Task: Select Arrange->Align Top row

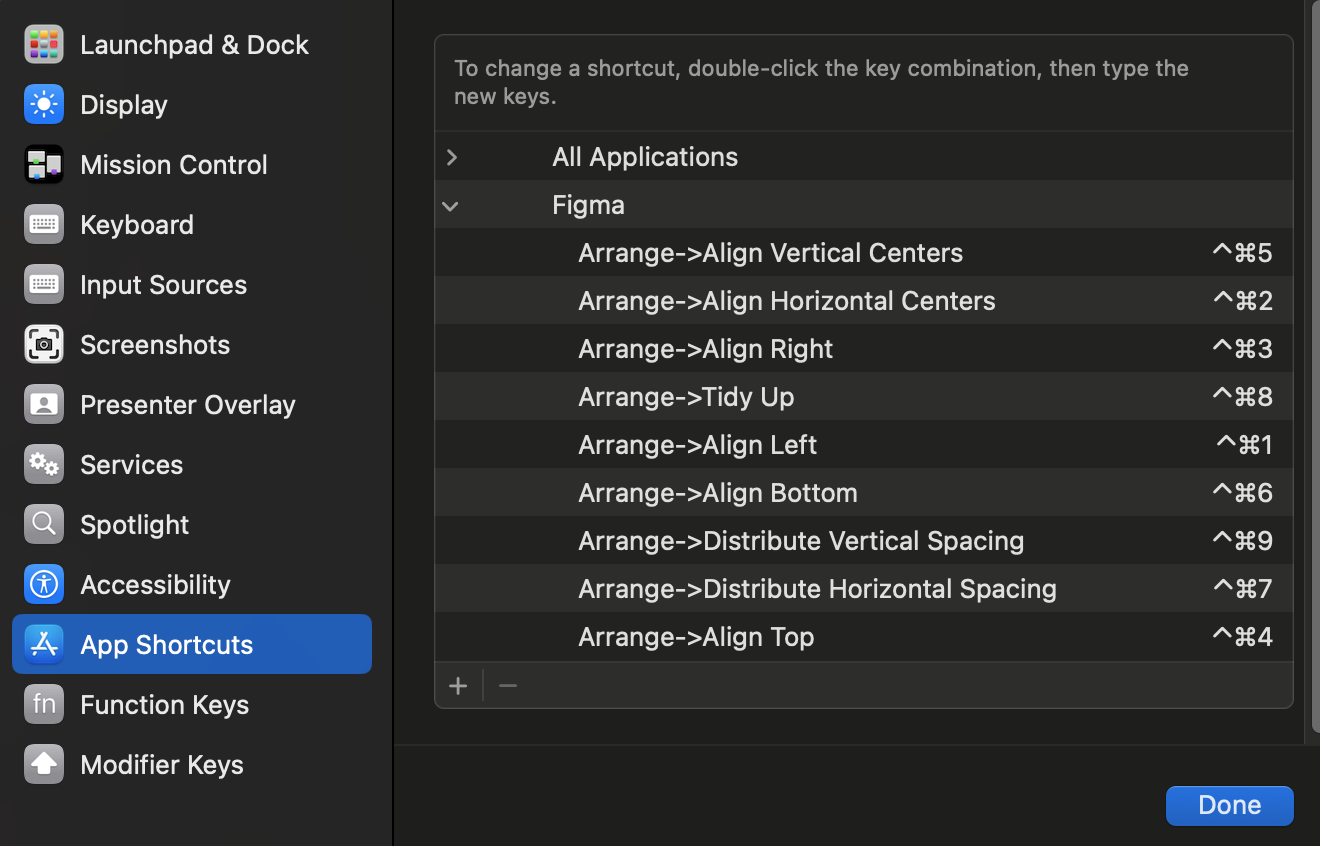Action: pyautogui.click(x=864, y=637)
